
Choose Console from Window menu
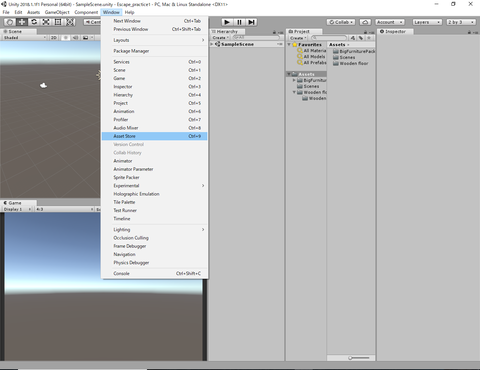click(154, 273)
